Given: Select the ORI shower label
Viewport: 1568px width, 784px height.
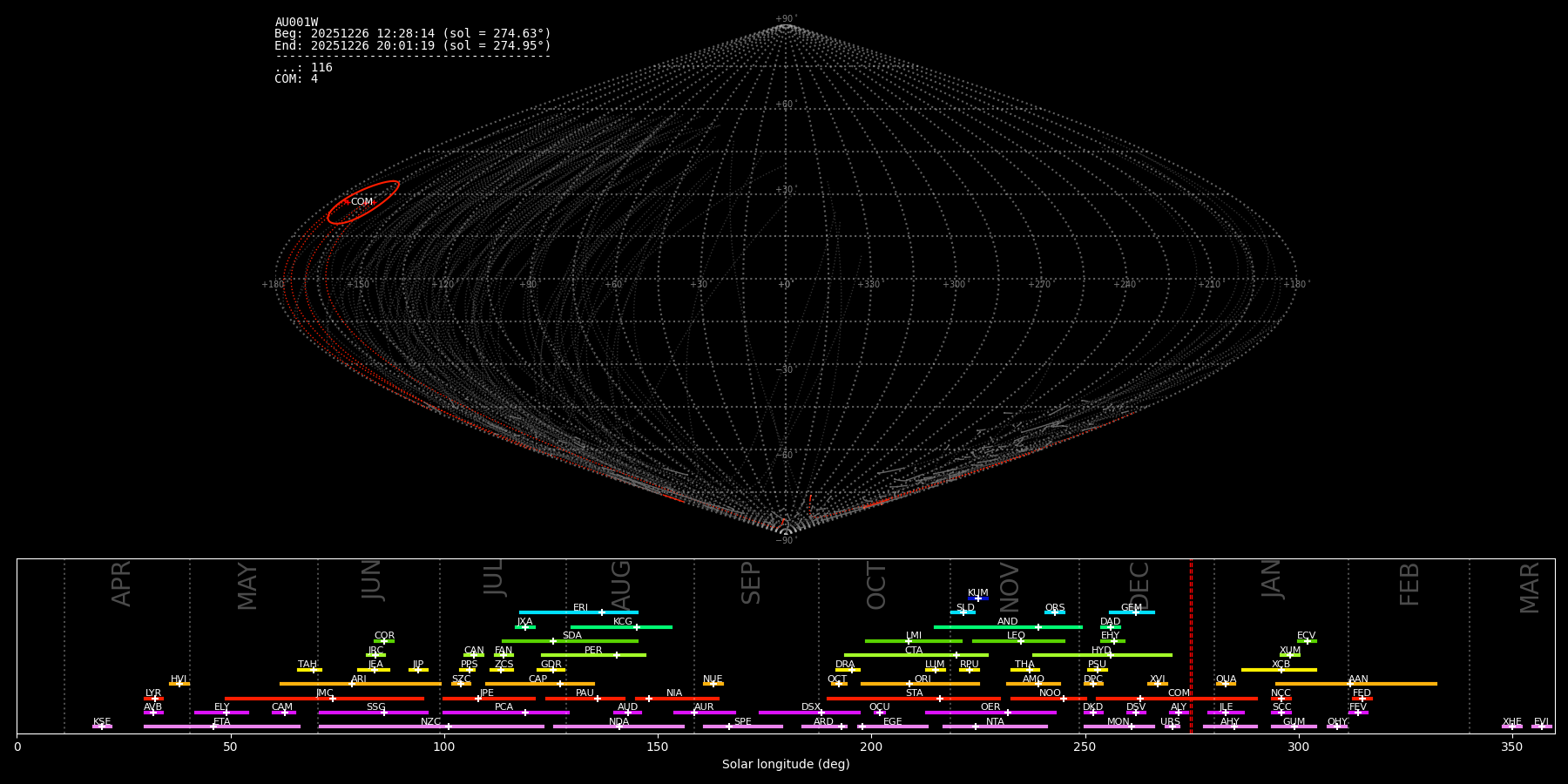Looking at the screenshot, I should tap(923, 679).
